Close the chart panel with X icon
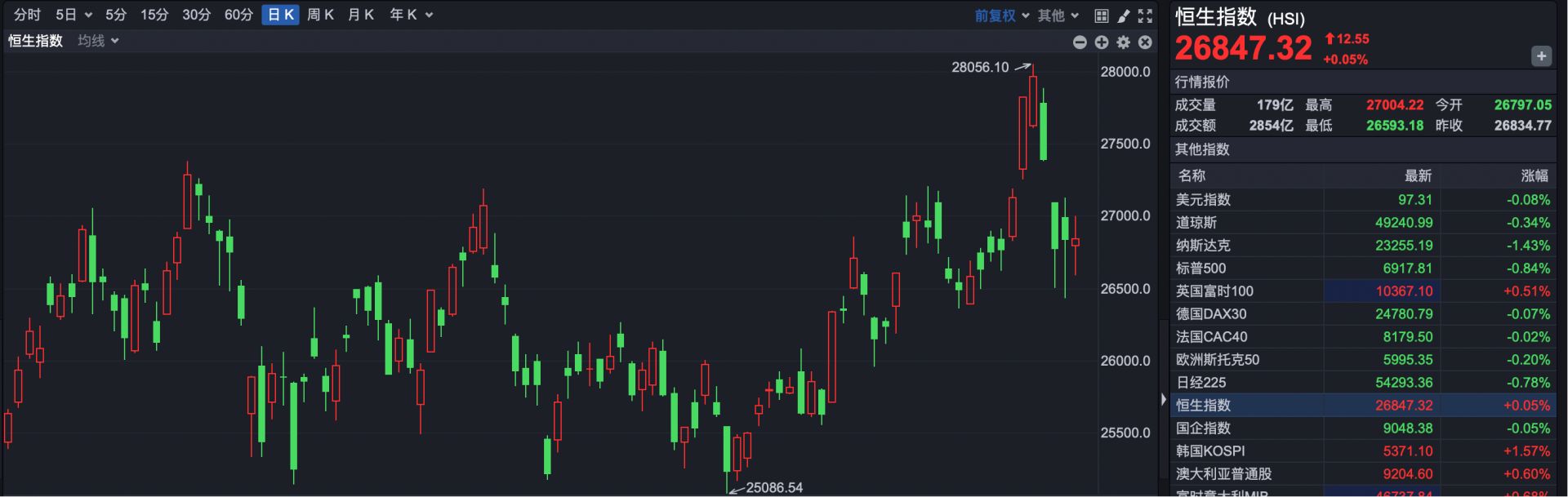Screen dimensions: 1568x497 [x=1145, y=42]
